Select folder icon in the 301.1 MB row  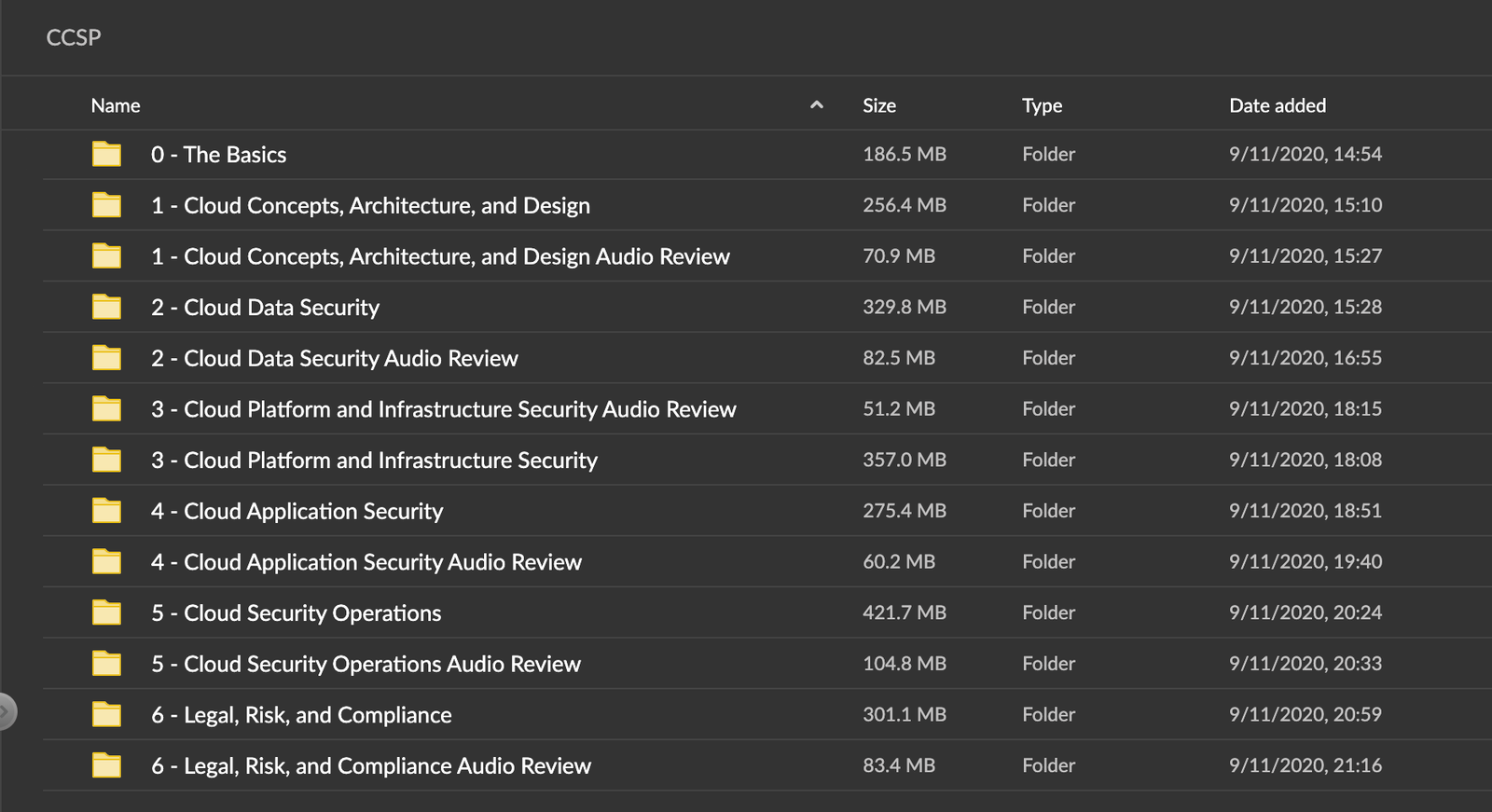[x=106, y=714]
